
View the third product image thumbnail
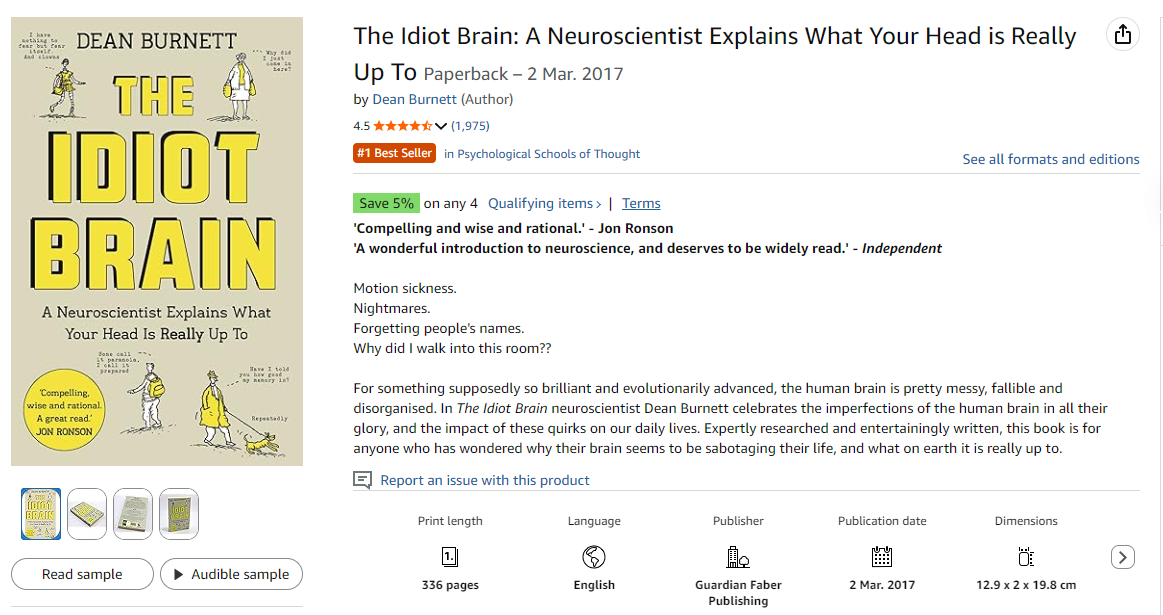click(x=133, y=513)
